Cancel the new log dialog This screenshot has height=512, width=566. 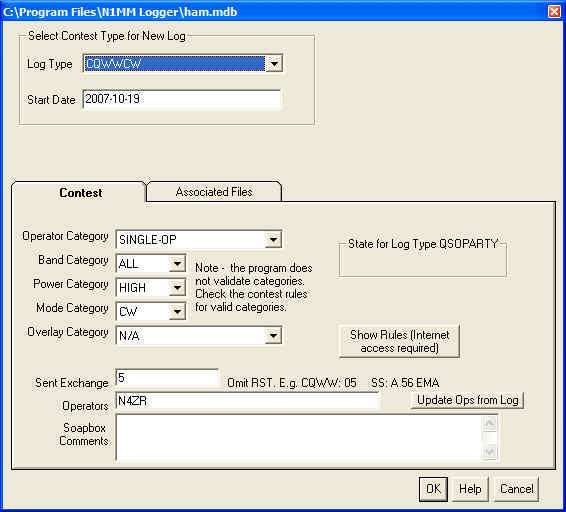point(517,489)
